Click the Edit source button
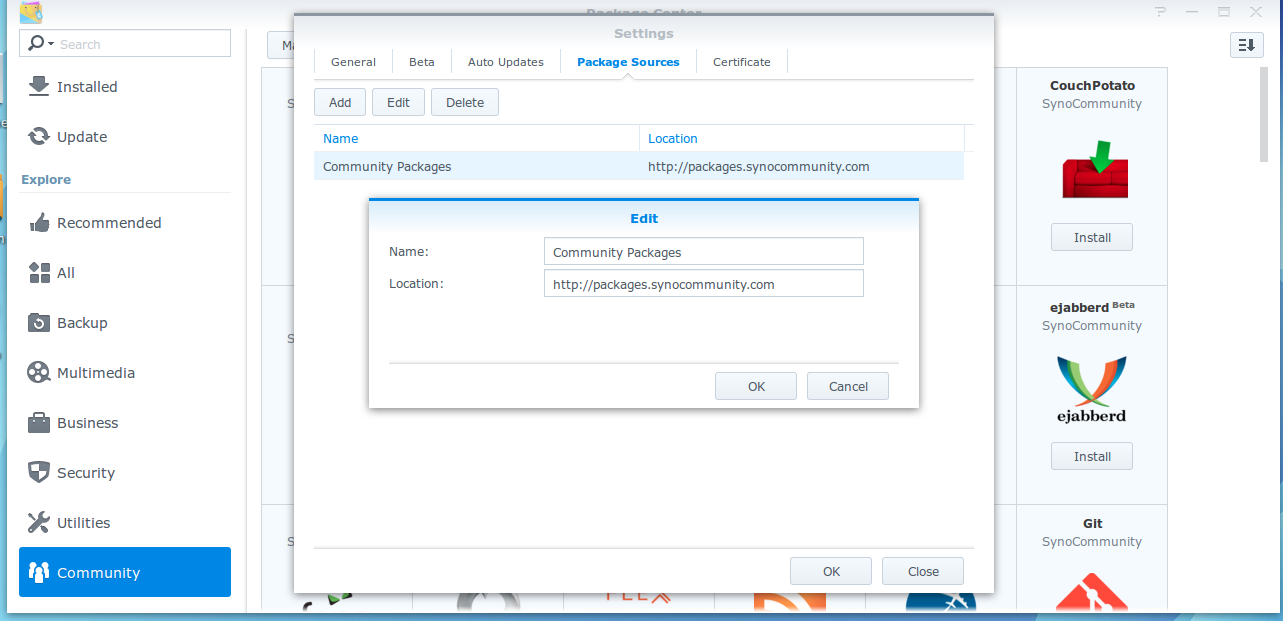 point(398,102)
